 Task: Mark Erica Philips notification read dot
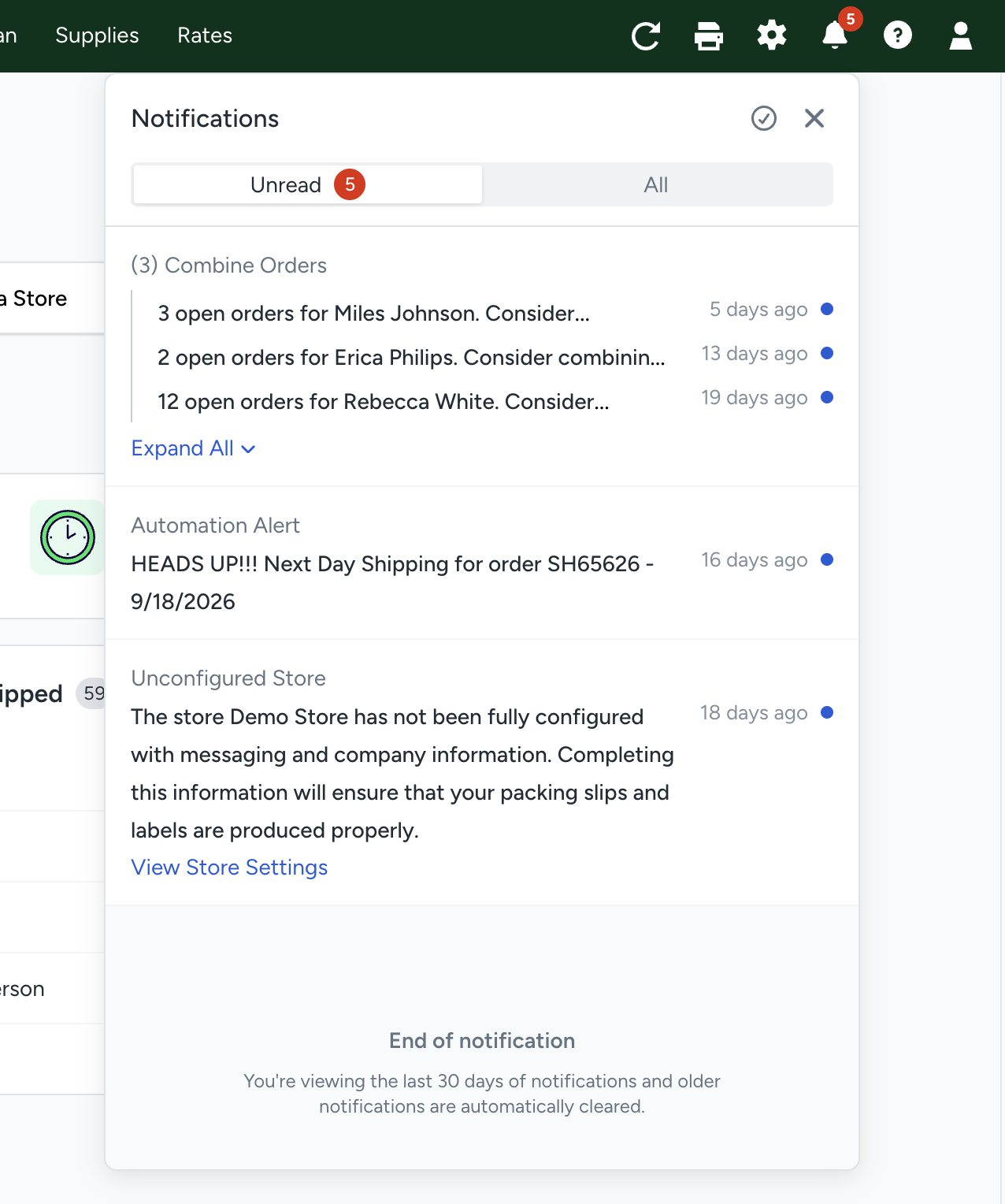click(x=827, y=353)
